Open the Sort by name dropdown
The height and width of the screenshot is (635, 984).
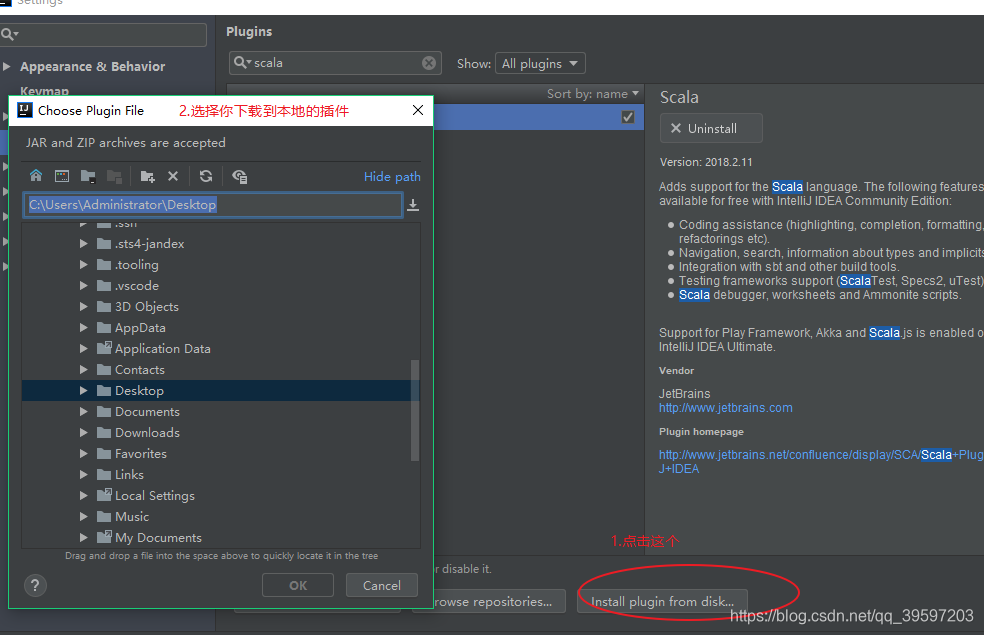pyautogui.click(x=592, y=93)
